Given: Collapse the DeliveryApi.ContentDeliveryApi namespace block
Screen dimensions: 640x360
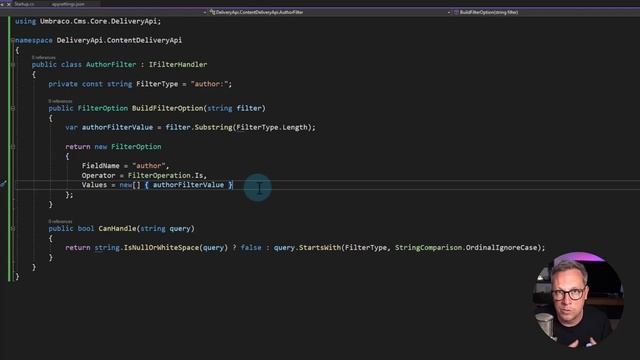Looking at the screenshot, I should click(x=13, y=40).
